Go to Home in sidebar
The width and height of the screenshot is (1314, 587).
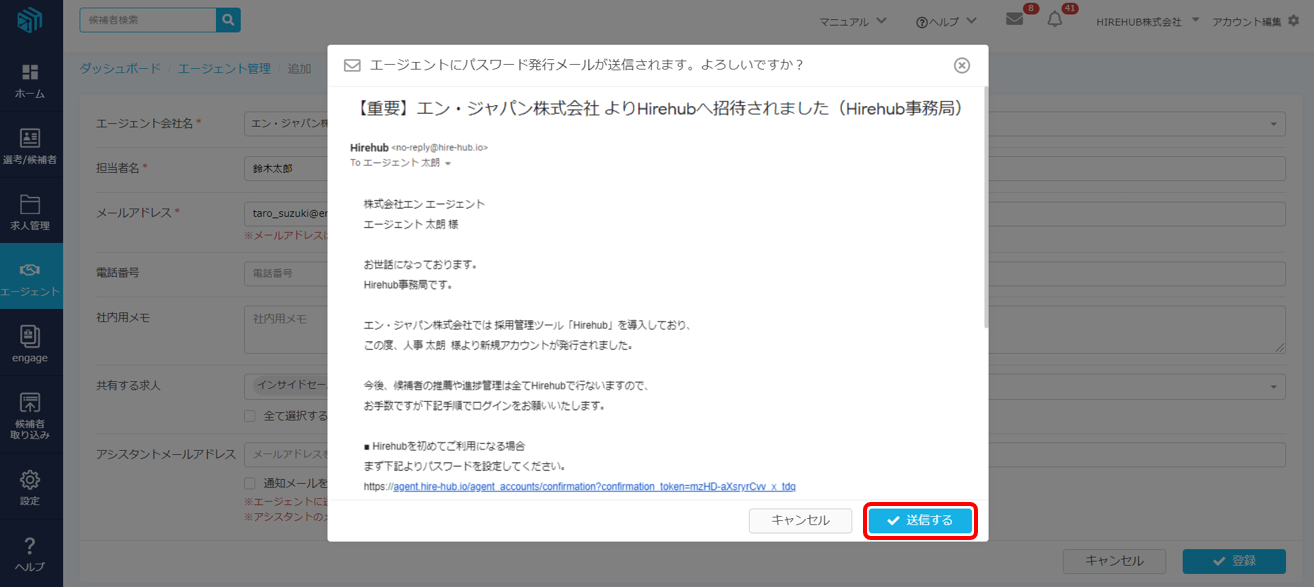coord(30,81)
